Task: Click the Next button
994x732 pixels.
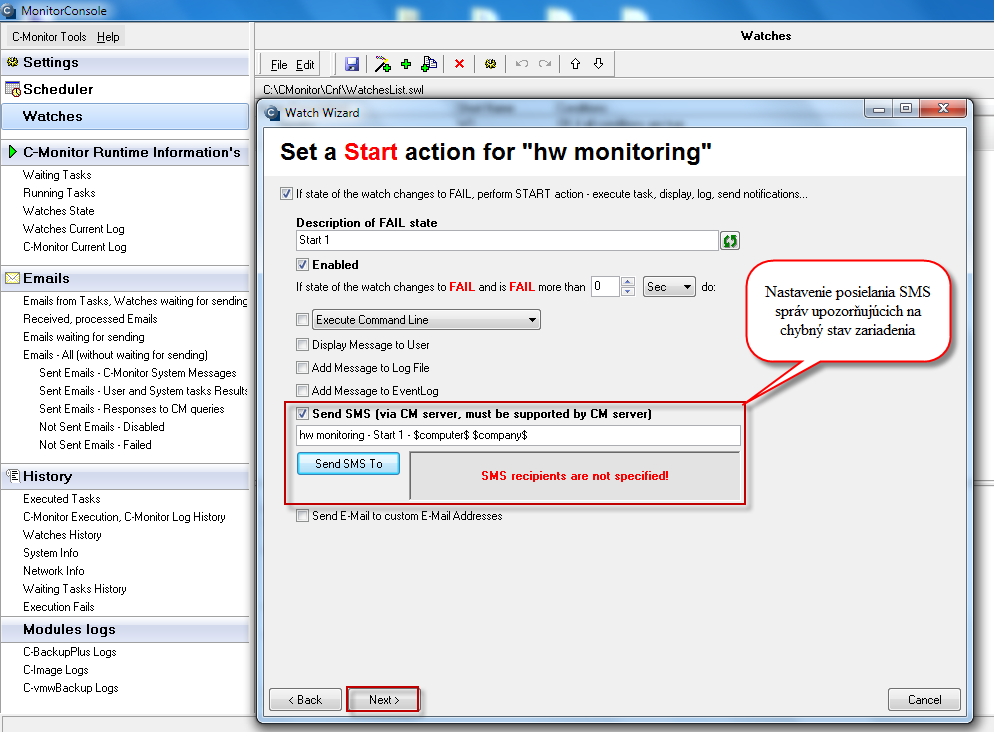Action: click(x=384, y=700)
